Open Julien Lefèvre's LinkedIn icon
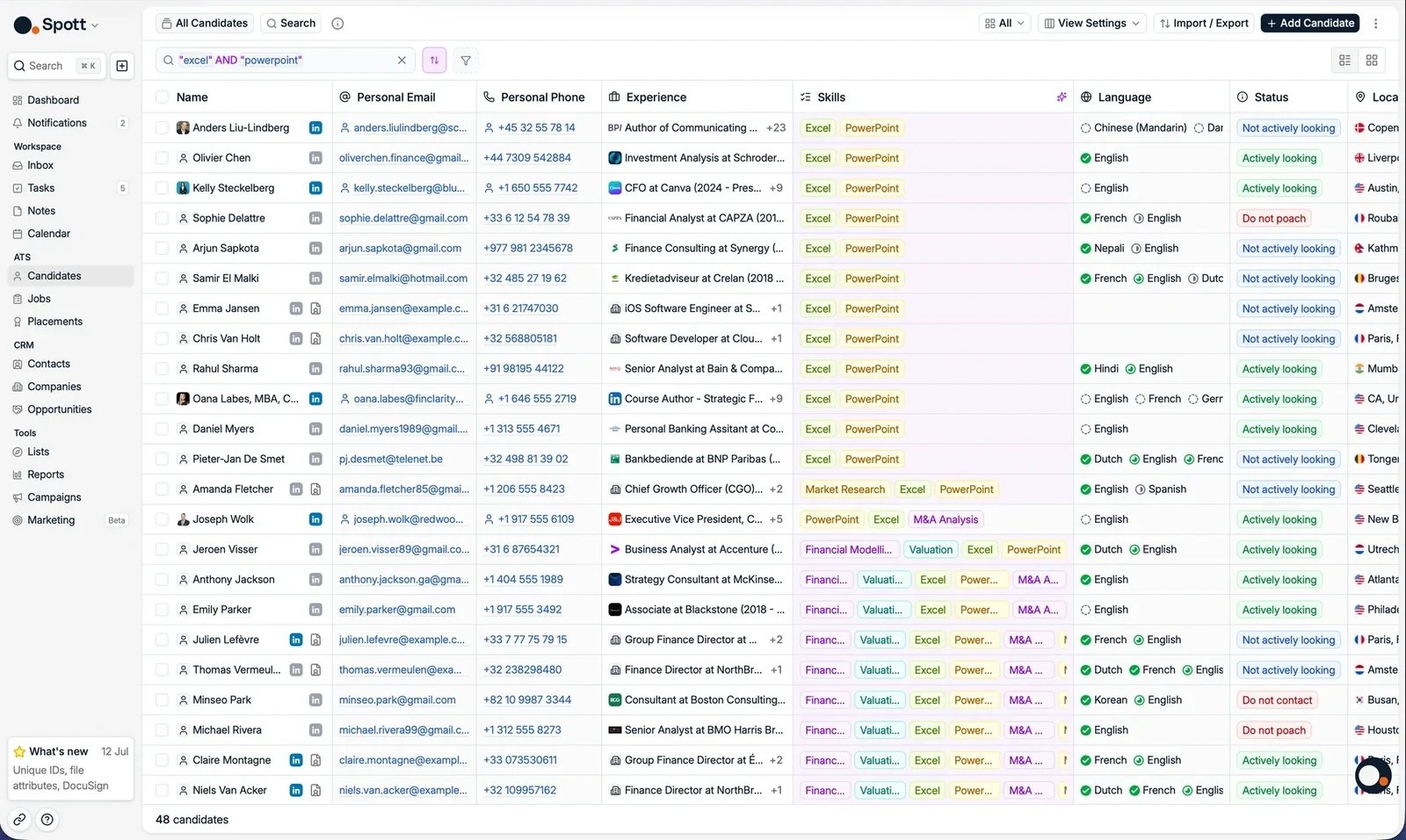The image size is (1406, 840). (296, 640)
